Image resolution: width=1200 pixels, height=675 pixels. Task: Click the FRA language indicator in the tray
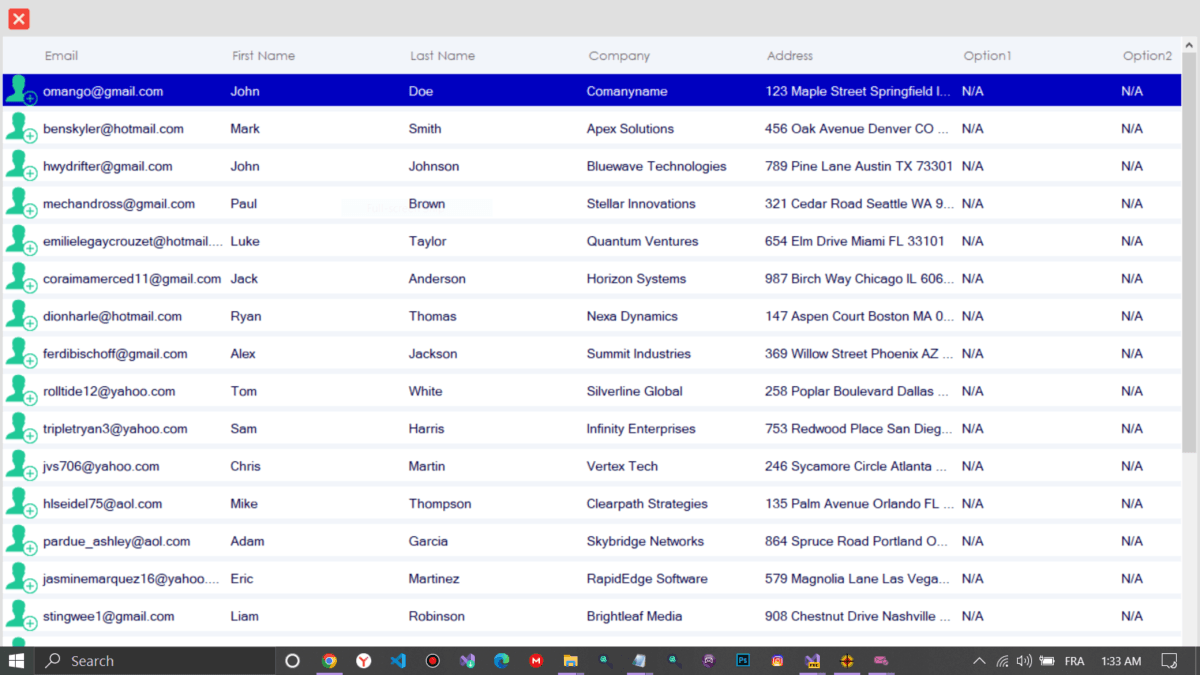[1074, 660]
